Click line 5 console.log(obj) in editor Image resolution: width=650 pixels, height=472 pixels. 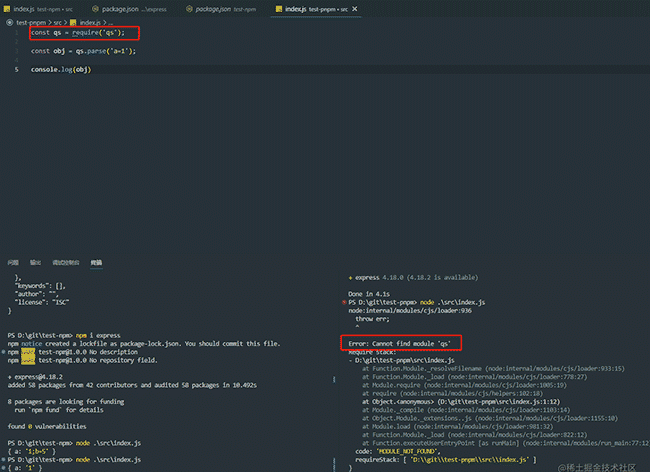pyautogui.click(x=61, y=70)
